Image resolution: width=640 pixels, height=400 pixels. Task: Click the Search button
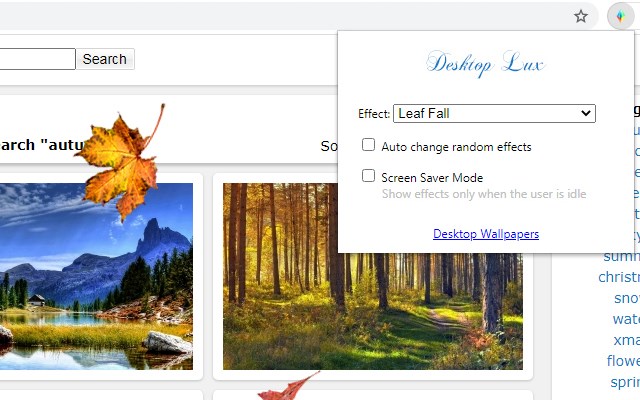pos(105,59)
